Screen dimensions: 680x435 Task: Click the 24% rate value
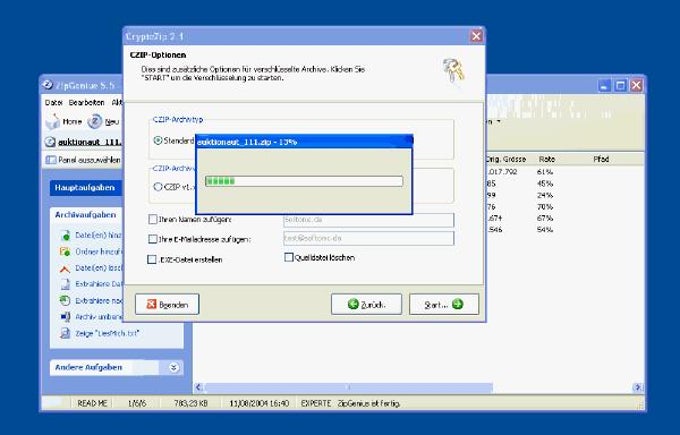point(545,196)
